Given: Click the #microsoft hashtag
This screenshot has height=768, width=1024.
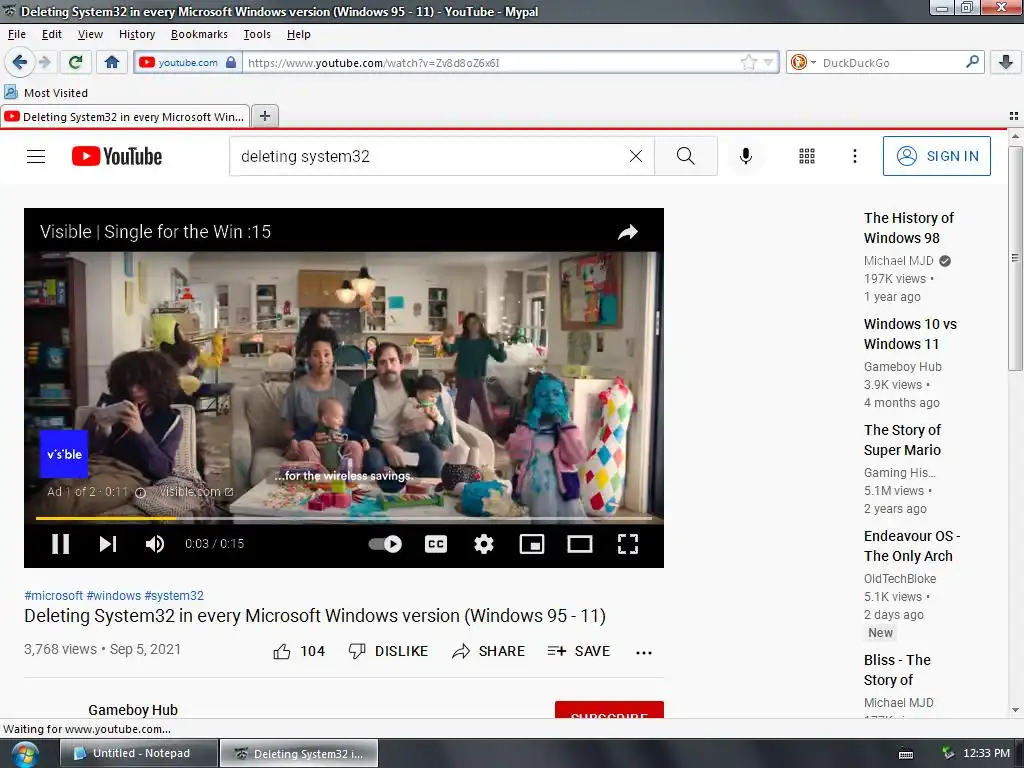Looking at the screenshot, I should point(54,596).
